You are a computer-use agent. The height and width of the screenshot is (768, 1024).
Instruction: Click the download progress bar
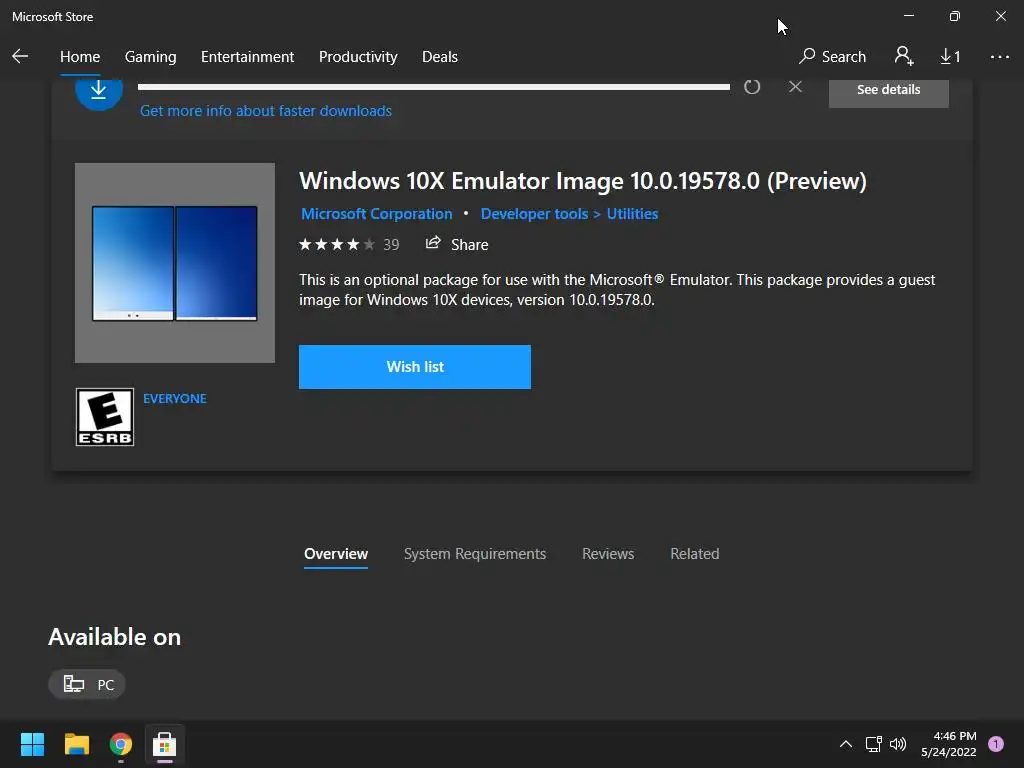pos(434,87)
